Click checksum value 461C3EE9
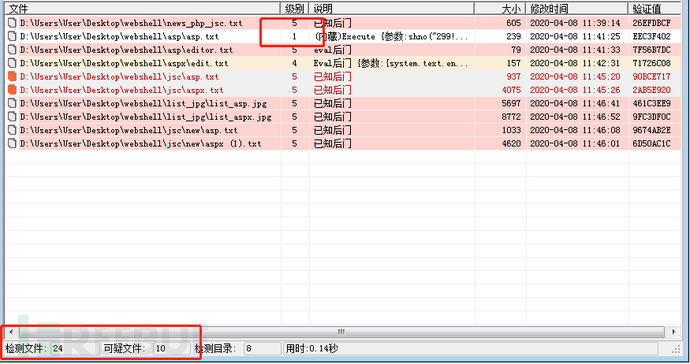Image resolution: width=690 pixels, height=364 pixels. tap(652, 103)
